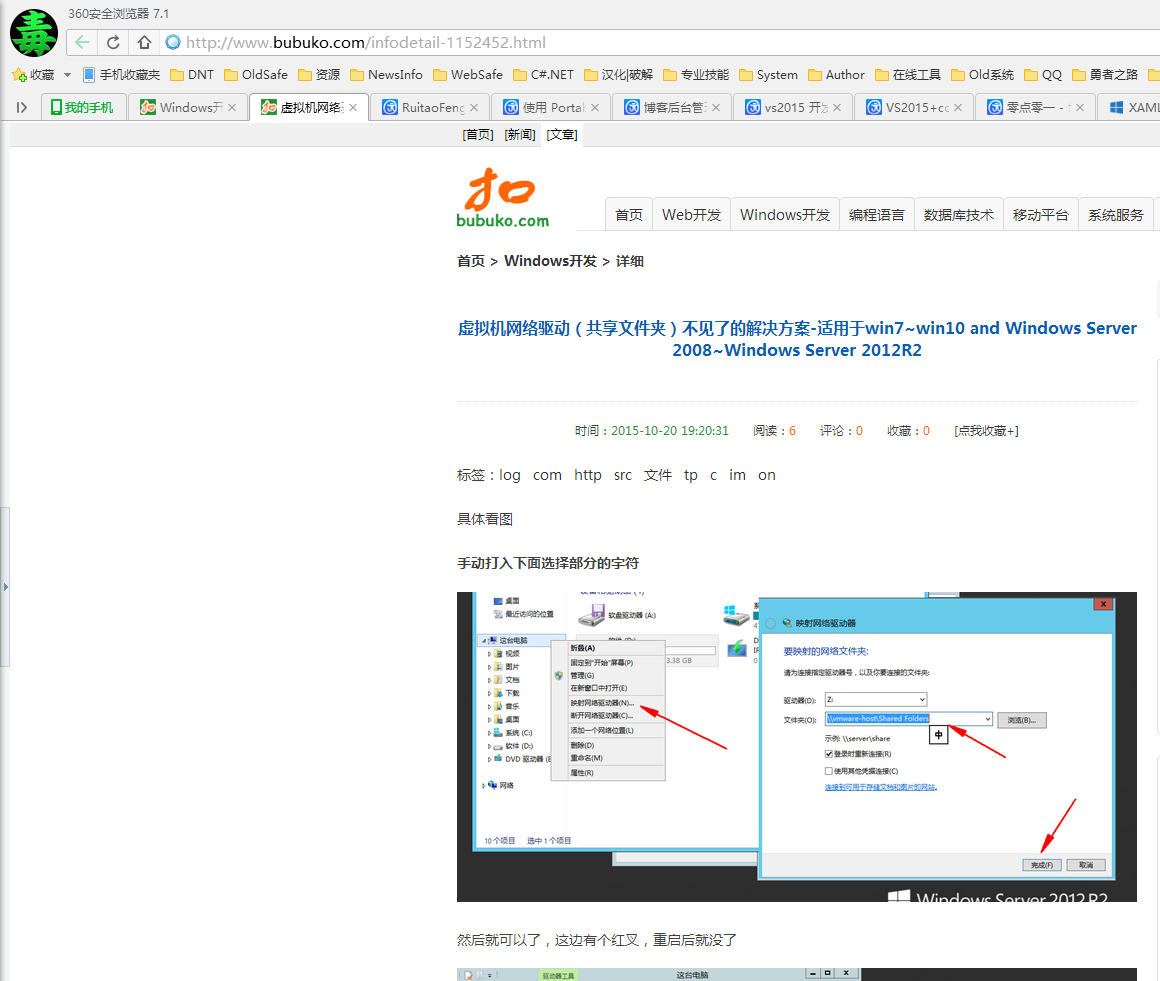Open the 移动平台 navigation menu item

(1041, 215)
